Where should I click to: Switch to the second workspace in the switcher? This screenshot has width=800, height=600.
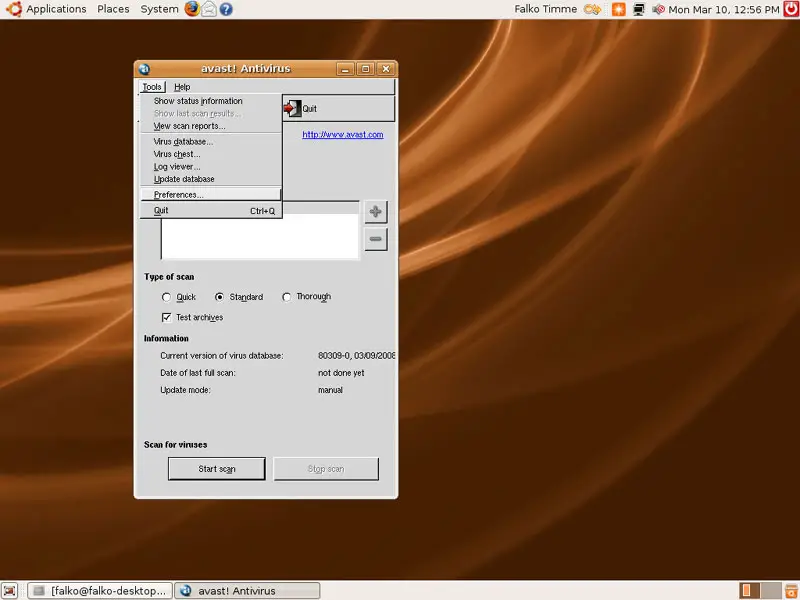[x=771, y=590]
